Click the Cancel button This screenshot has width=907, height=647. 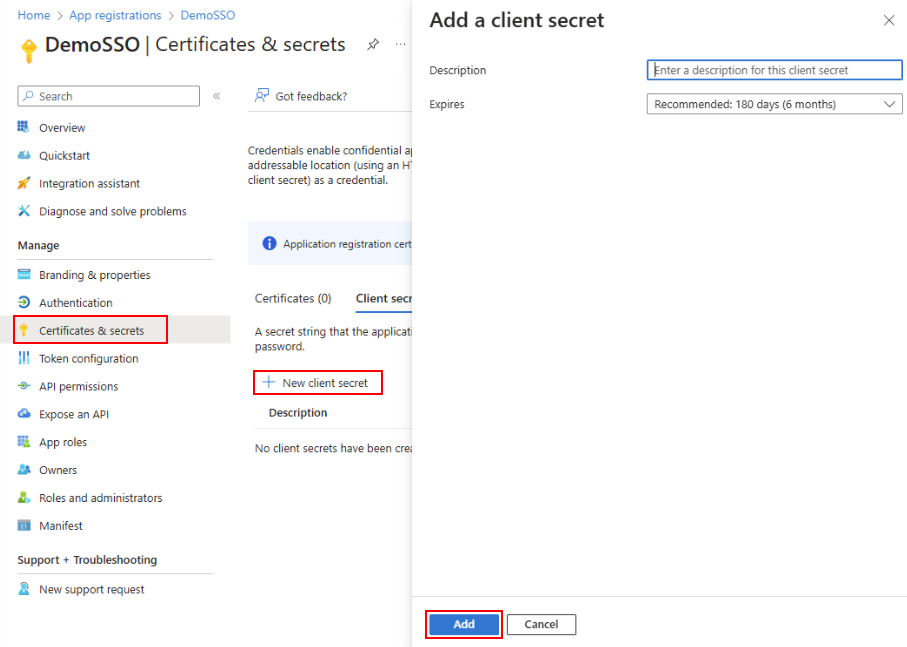[541, 624]
